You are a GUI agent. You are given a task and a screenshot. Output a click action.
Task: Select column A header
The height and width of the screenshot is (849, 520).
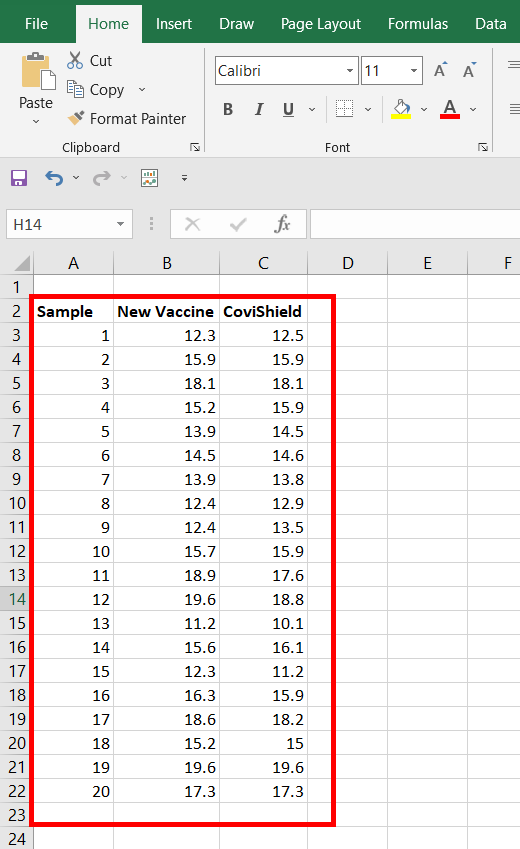[74, 264]
